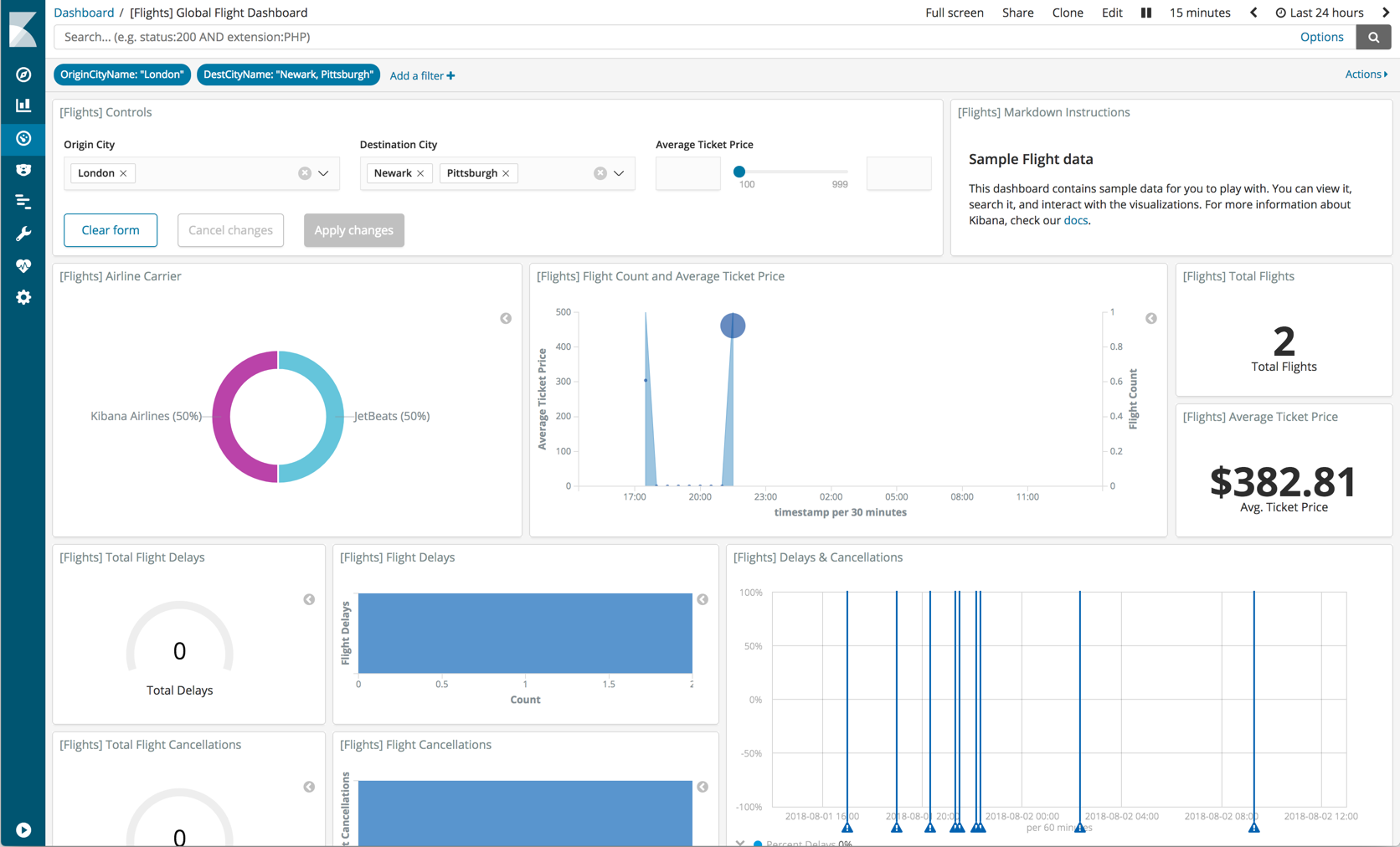This screenshot has height=847, width=1400.
Task: Click the search magnifier button
Action: tap(1373, 37)
